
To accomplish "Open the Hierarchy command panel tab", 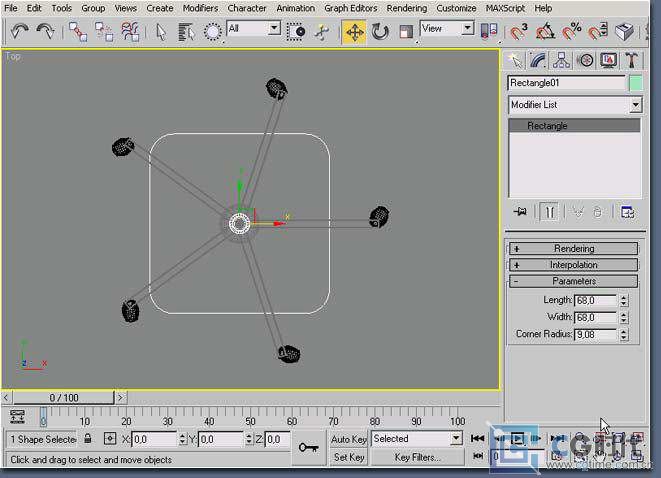I will click(562, 61).
